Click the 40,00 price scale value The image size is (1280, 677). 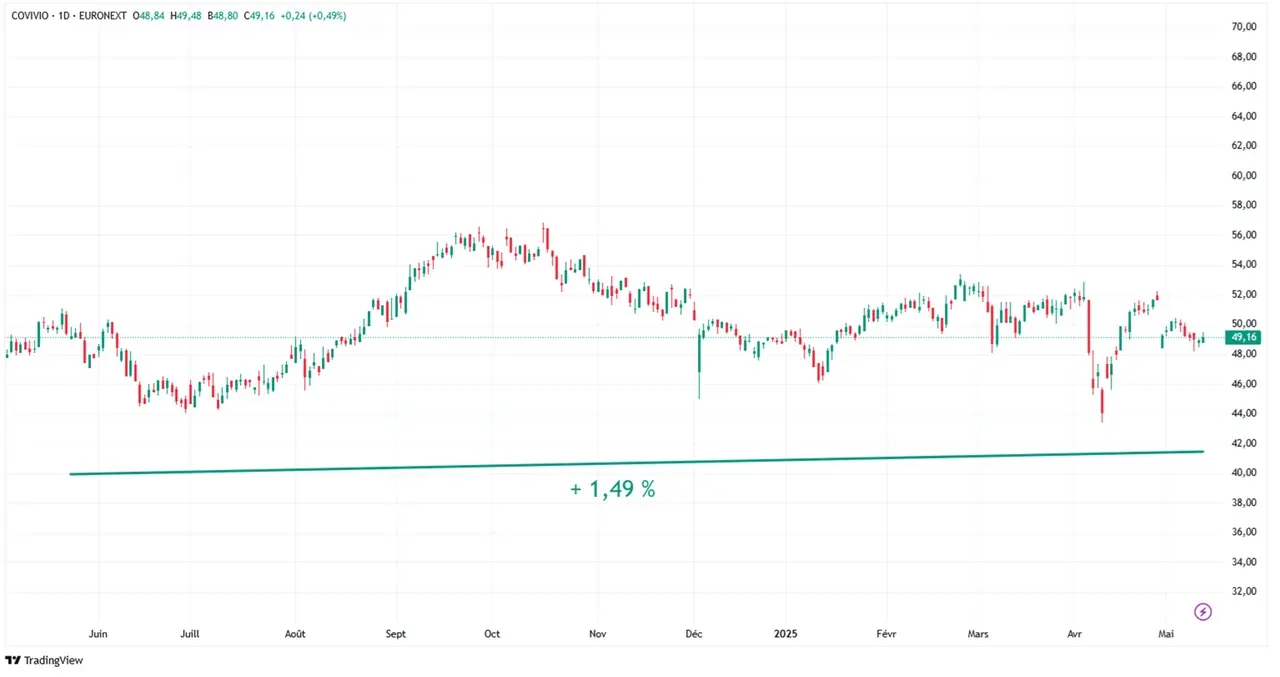pyautogui.click(x=1244, y=473)
